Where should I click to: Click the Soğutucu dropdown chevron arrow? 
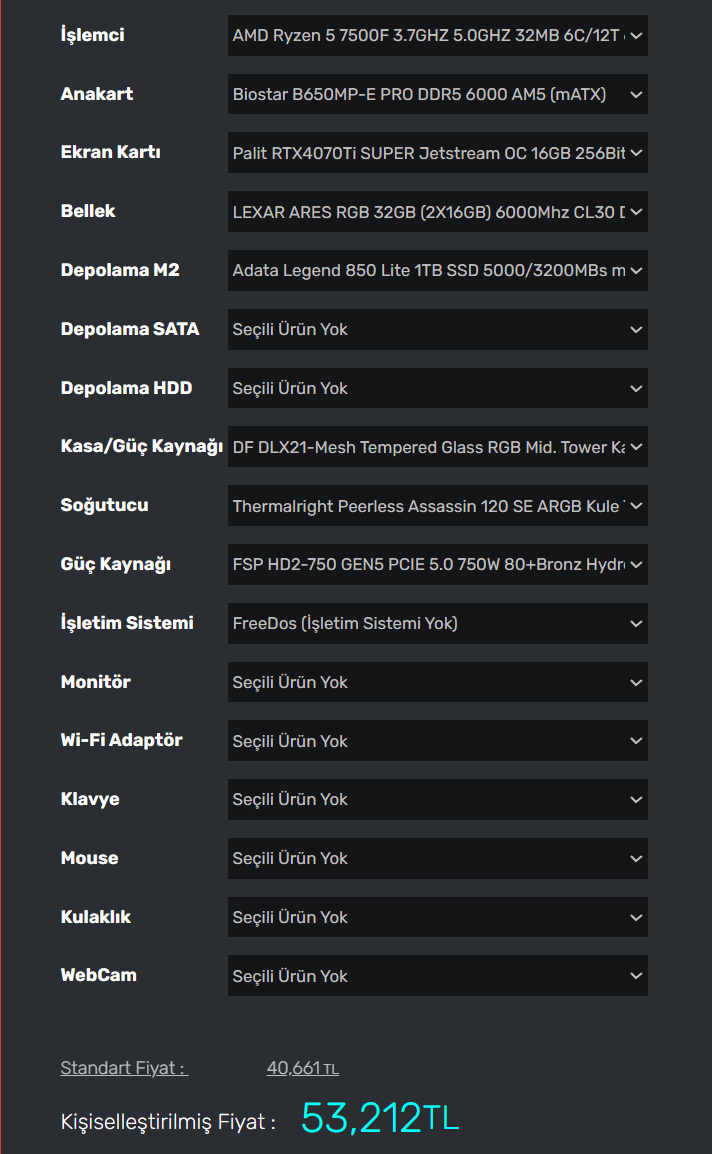pyautogui.click(x=637, y=506)
